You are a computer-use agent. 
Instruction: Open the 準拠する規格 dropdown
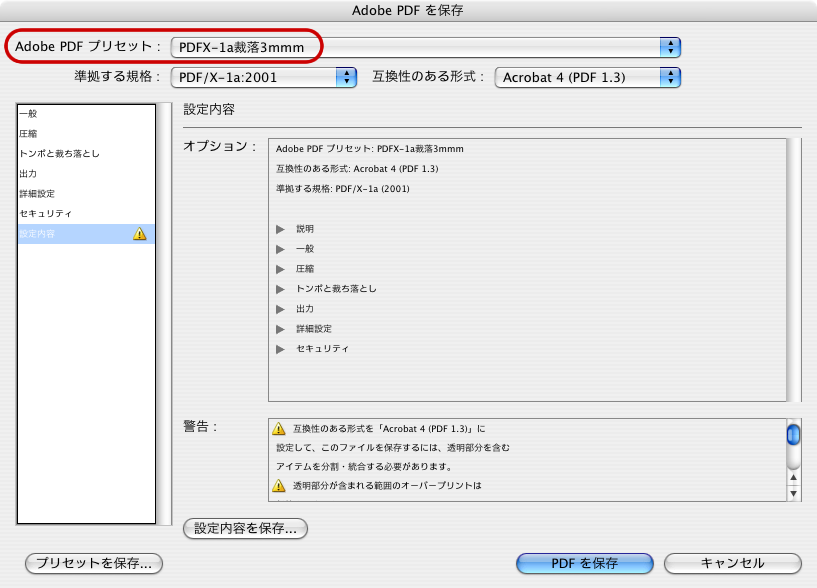[x=264, y=78]
